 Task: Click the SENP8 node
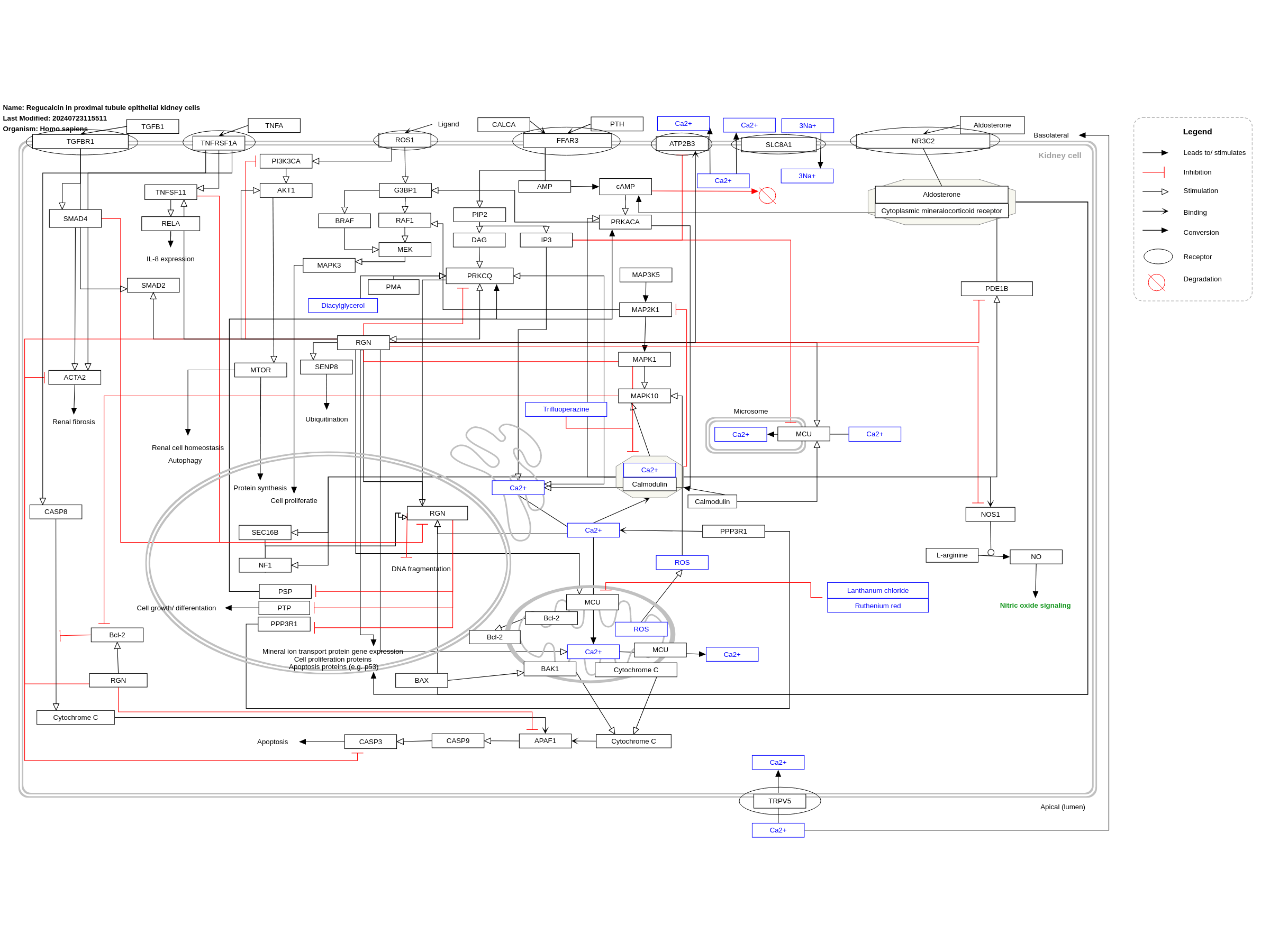[326, 367]
